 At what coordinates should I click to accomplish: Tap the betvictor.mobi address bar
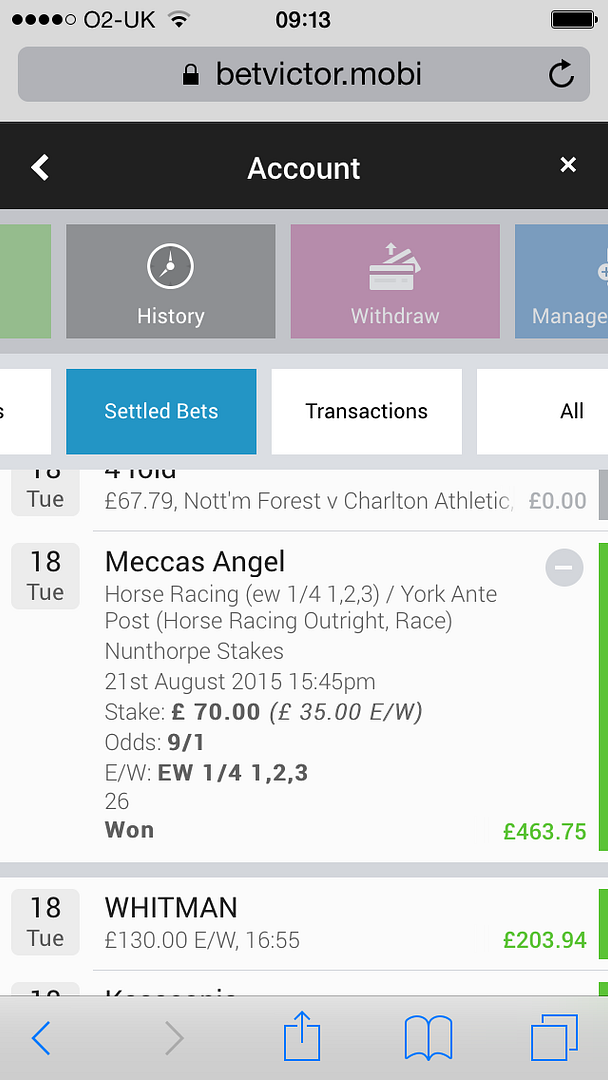click(x=304, y=74)
